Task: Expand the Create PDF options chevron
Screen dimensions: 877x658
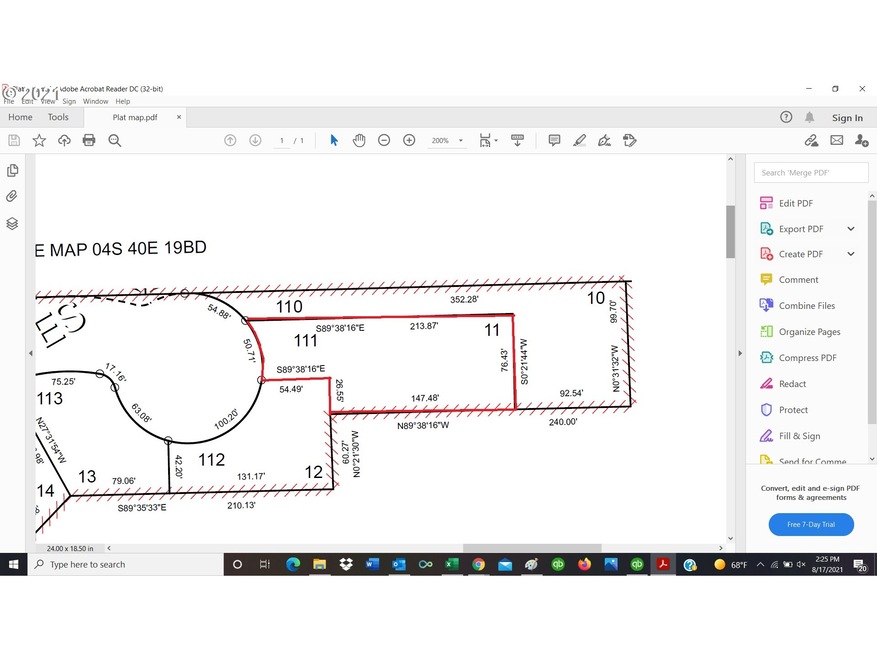Action: (x=851, y=254)
